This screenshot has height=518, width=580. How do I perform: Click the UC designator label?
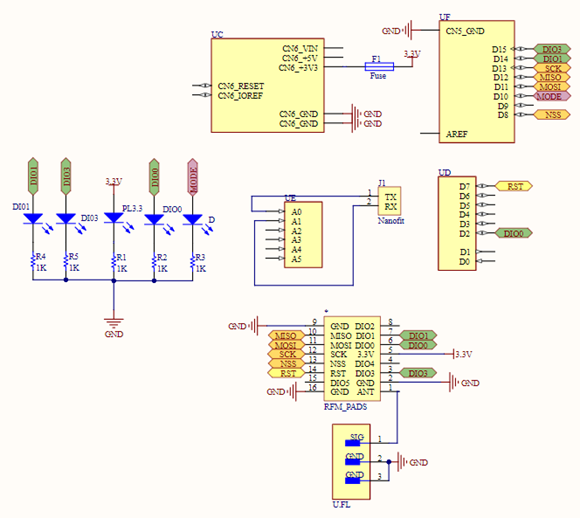[217, 34]
